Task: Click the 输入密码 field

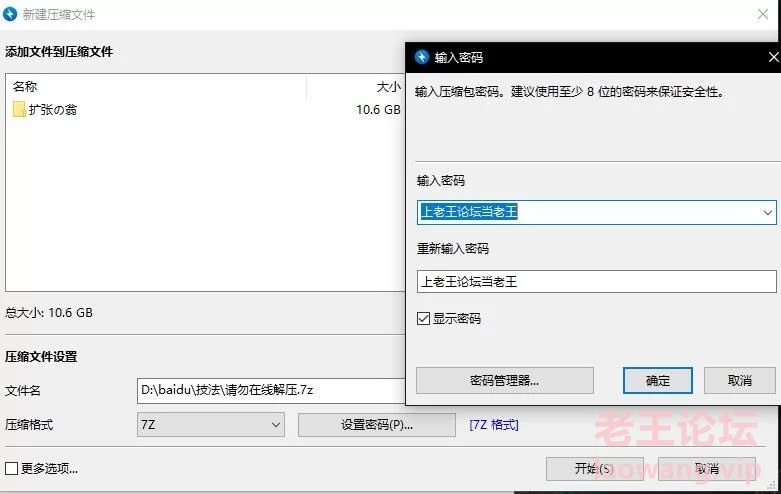Action: (x=596, y=213)
